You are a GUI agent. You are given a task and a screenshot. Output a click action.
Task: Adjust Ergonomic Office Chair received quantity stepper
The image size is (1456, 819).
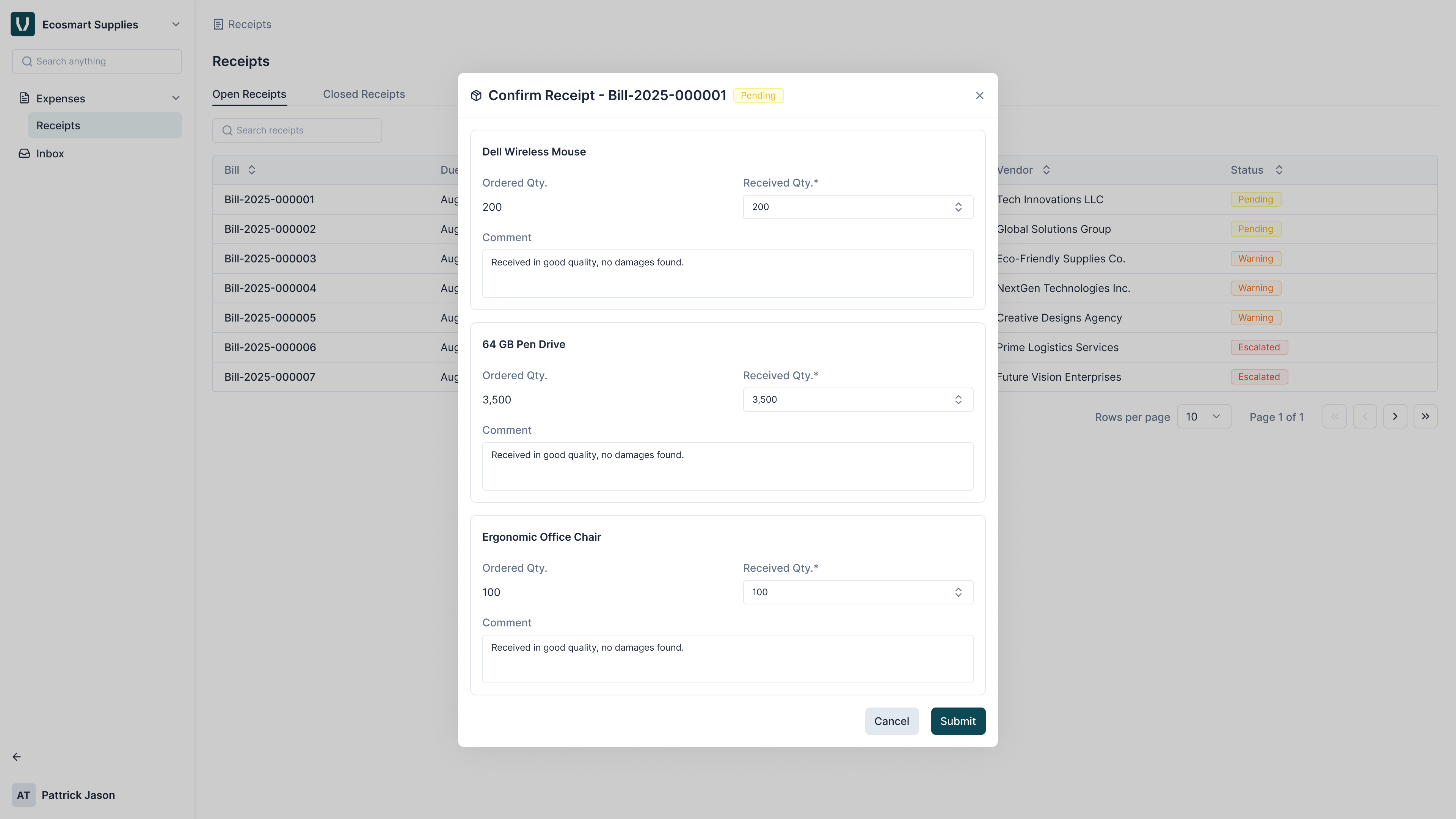(958, 592)
